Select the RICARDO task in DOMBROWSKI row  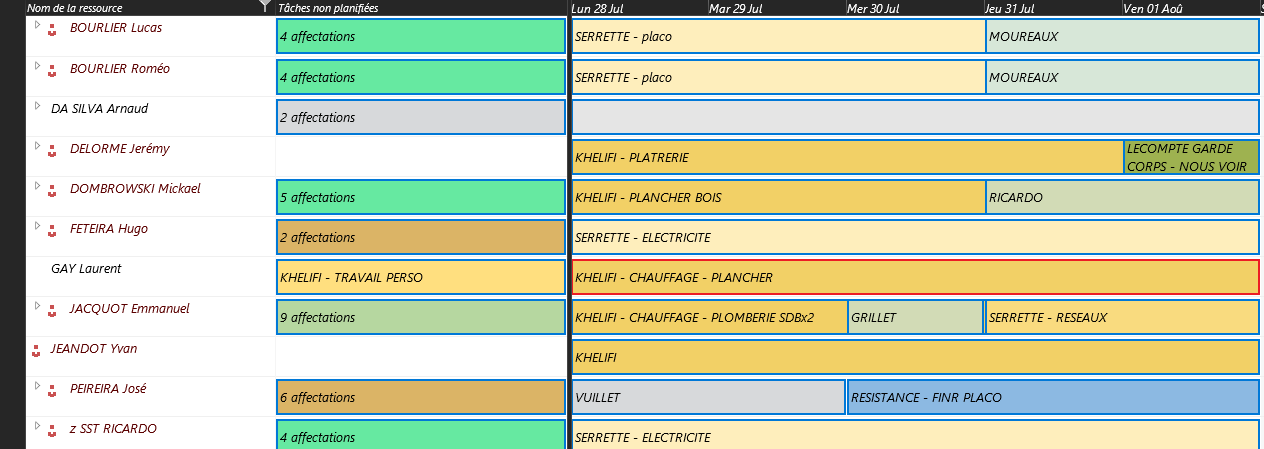(1122, 197)
